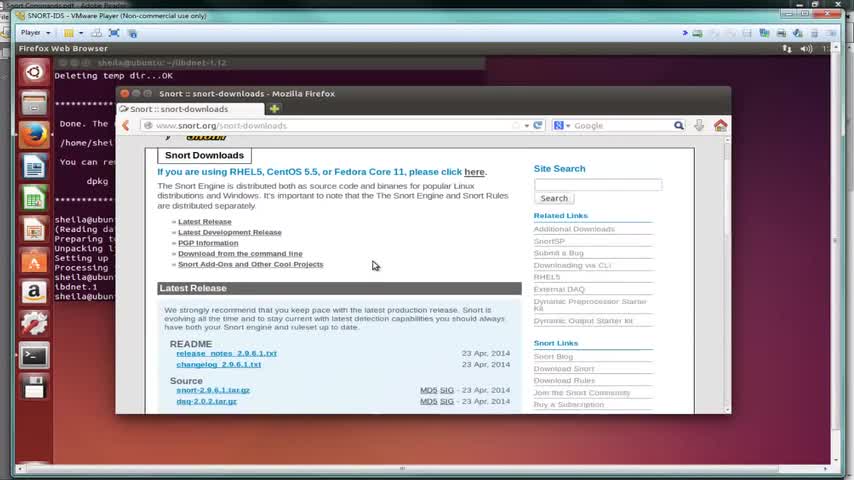The height and width of the screenshot is (480, 854).
Task: Open URL bar history dropdown
Action: point(527,126)
